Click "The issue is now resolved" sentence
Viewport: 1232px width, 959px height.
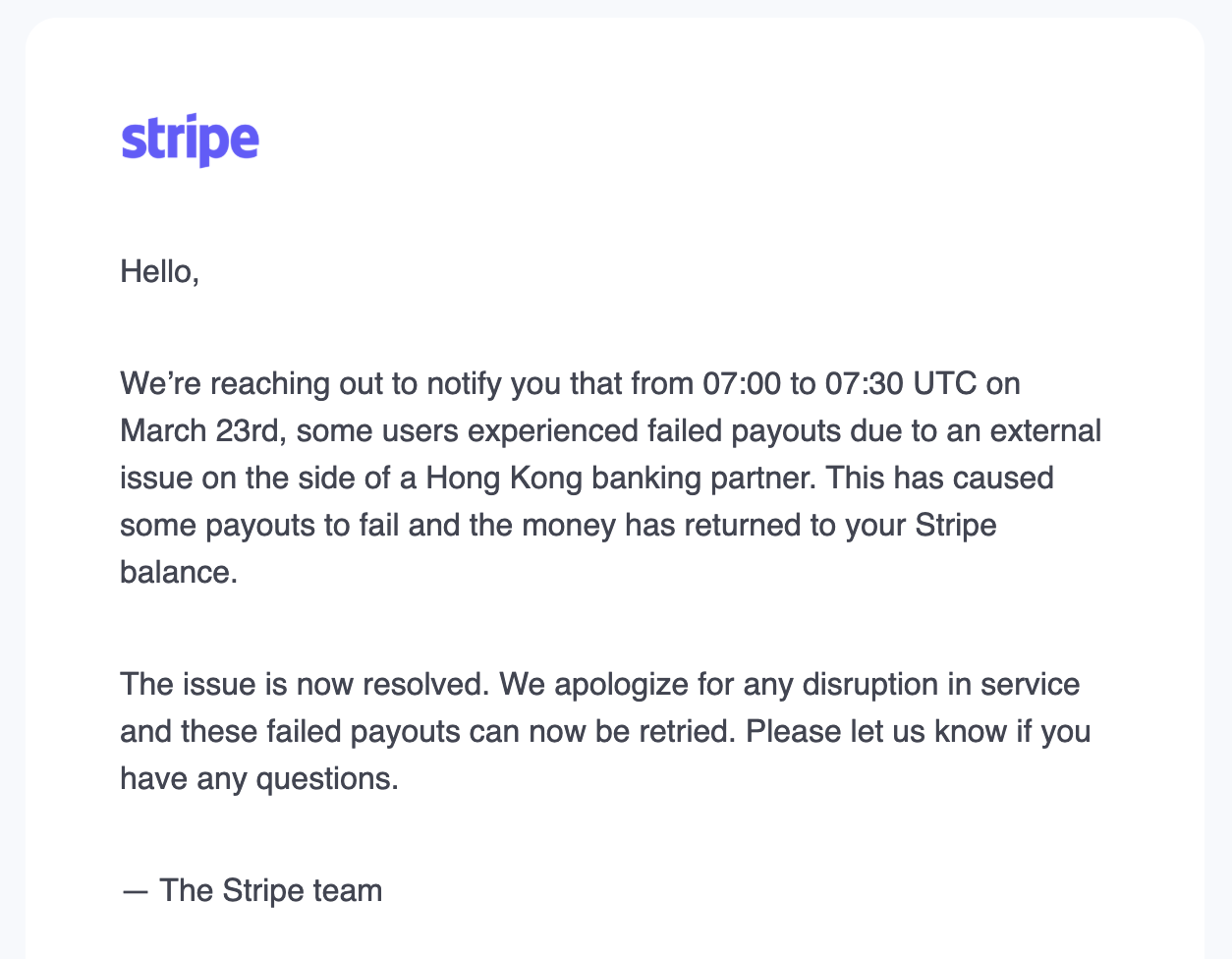pos(304,684)
